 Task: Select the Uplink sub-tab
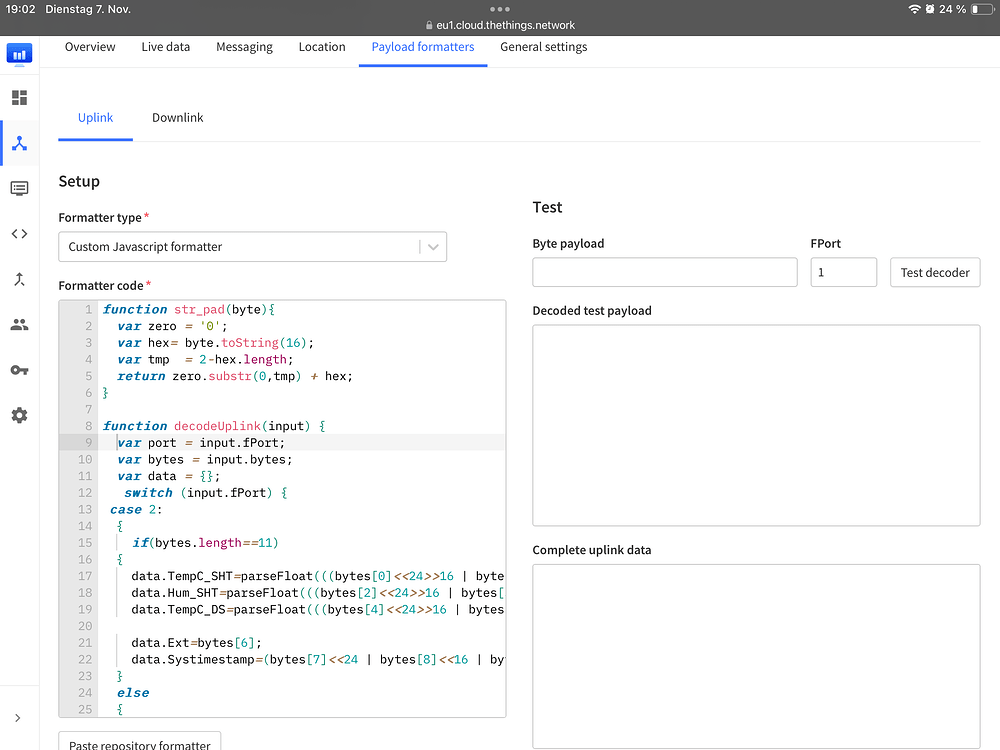pos(96,117)
